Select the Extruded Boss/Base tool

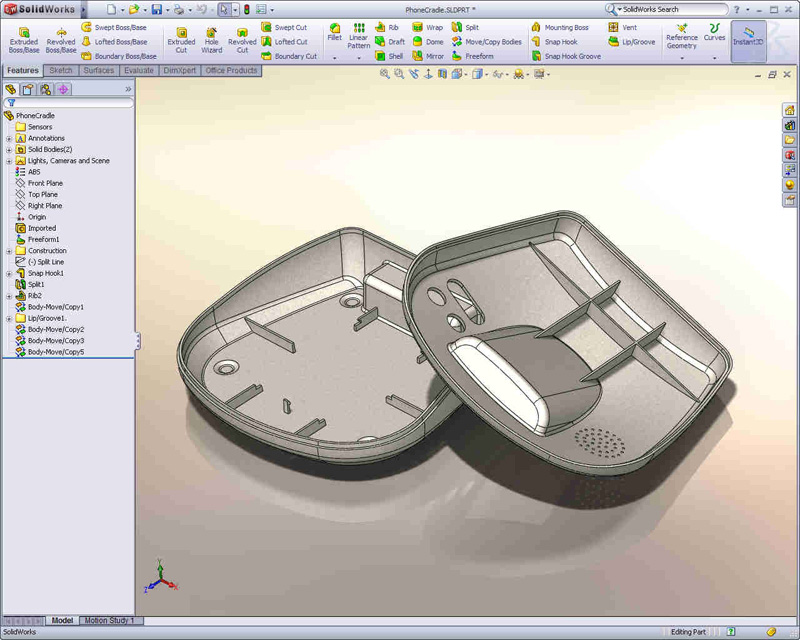[x=24, y=40]
